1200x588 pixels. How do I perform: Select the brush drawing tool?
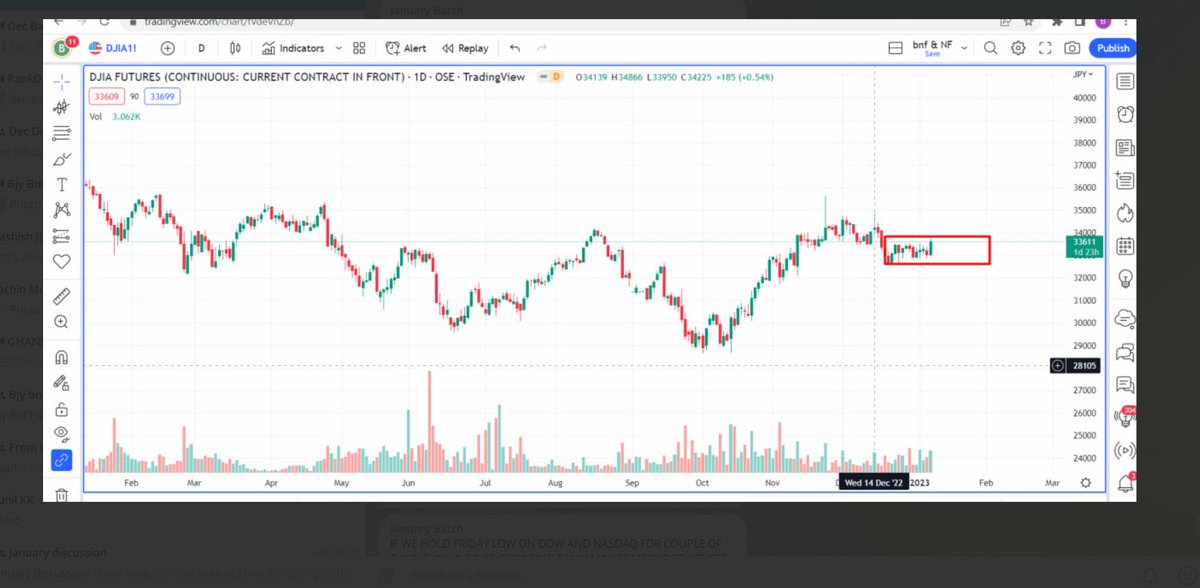pyautogui.click(x=62, y=158)
